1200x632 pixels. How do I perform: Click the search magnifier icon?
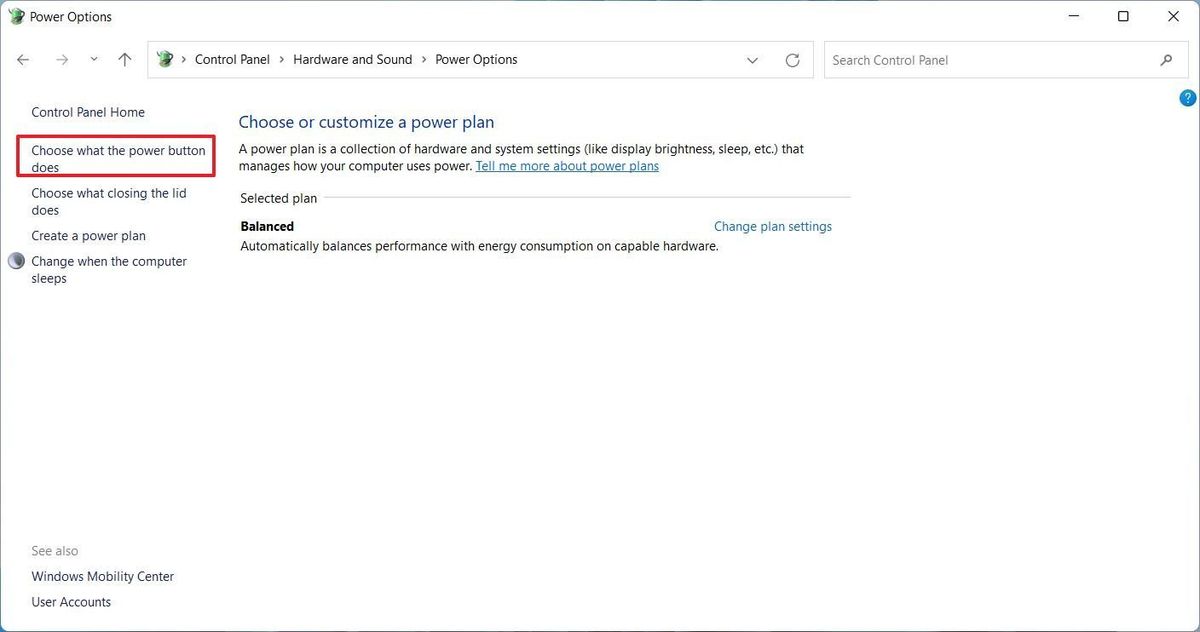tap(1166, 59)
